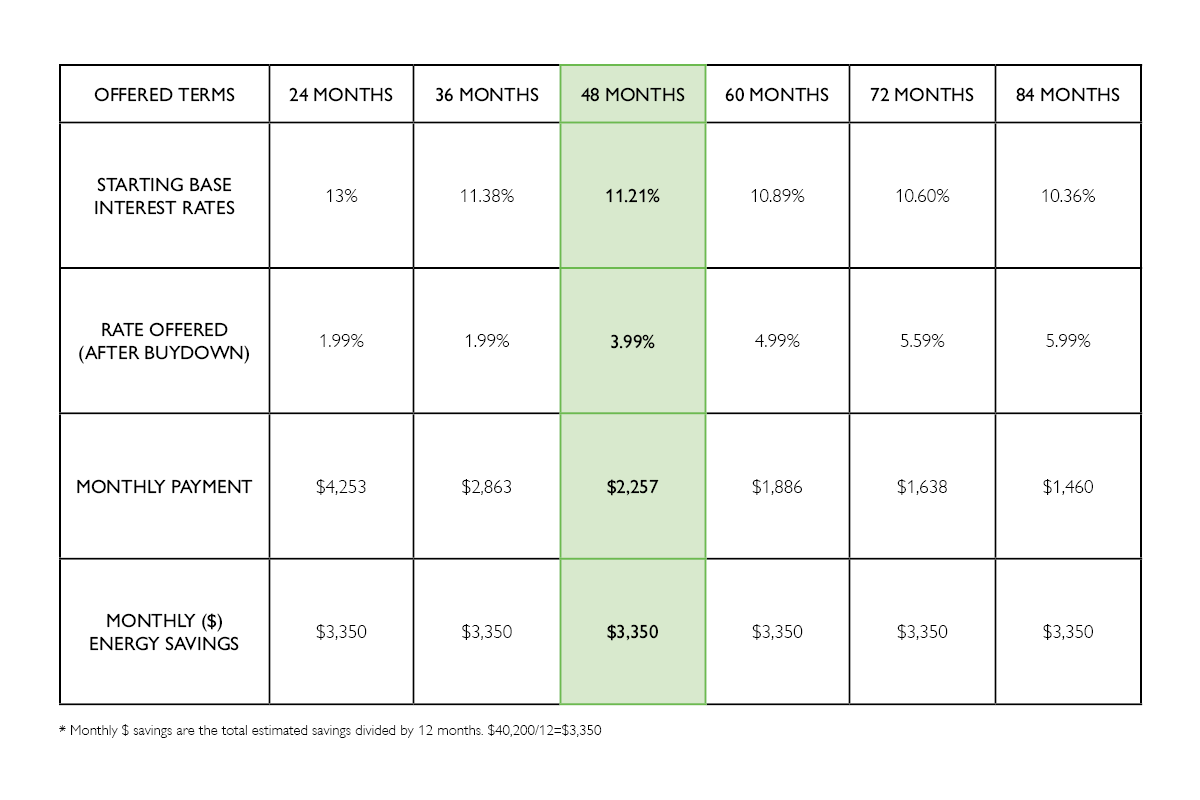Select the 24 MONTHS column header
The height and width of the screenshot is (800, 1200).
[341, 95]
